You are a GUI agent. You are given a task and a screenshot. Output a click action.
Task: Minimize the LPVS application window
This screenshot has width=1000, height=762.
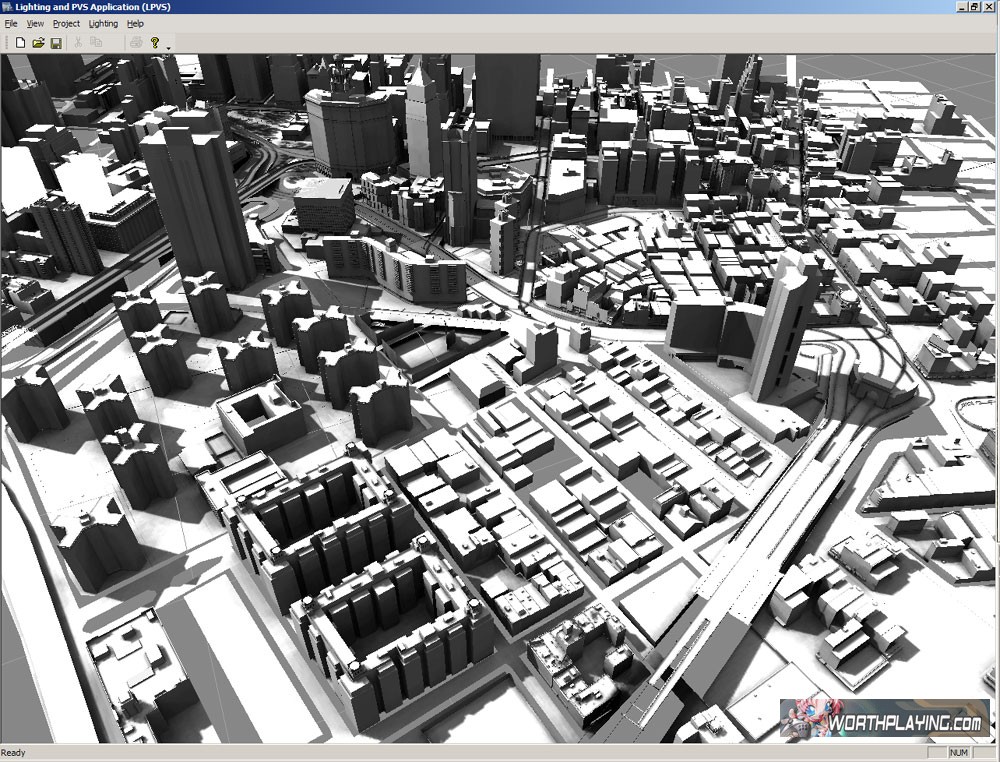coord(962,6)
